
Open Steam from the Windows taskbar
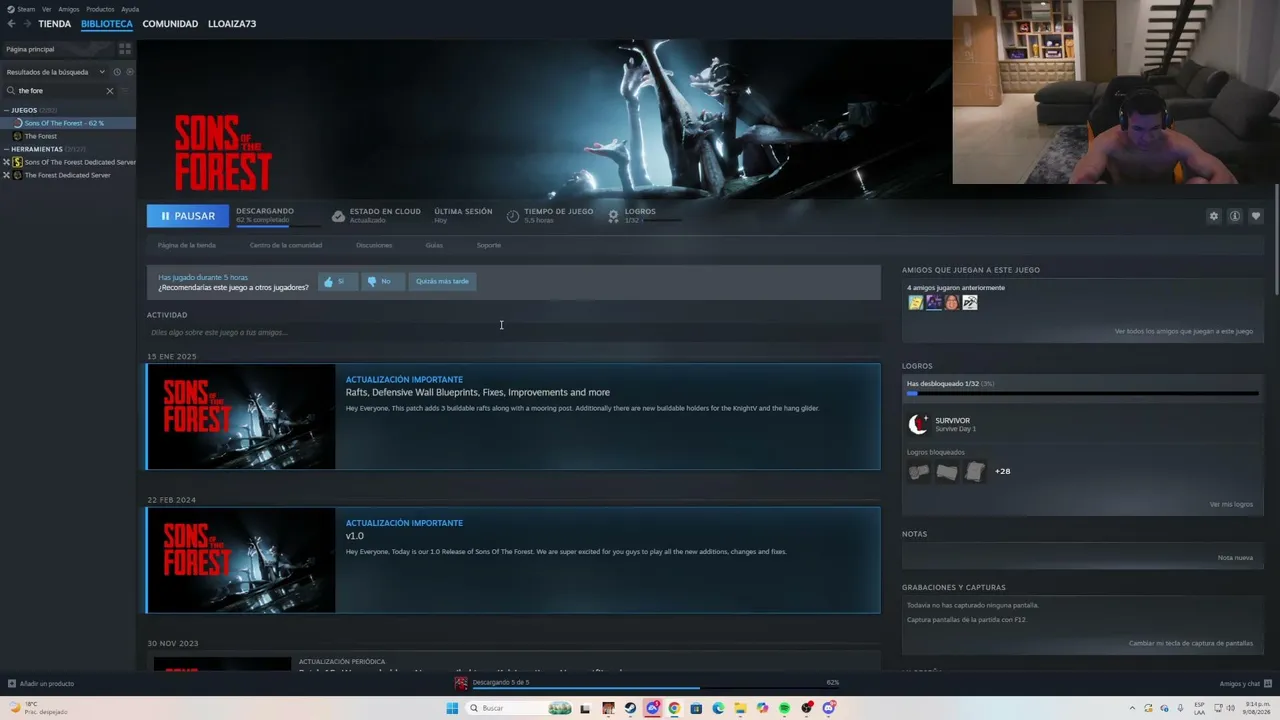click(630, 708)
